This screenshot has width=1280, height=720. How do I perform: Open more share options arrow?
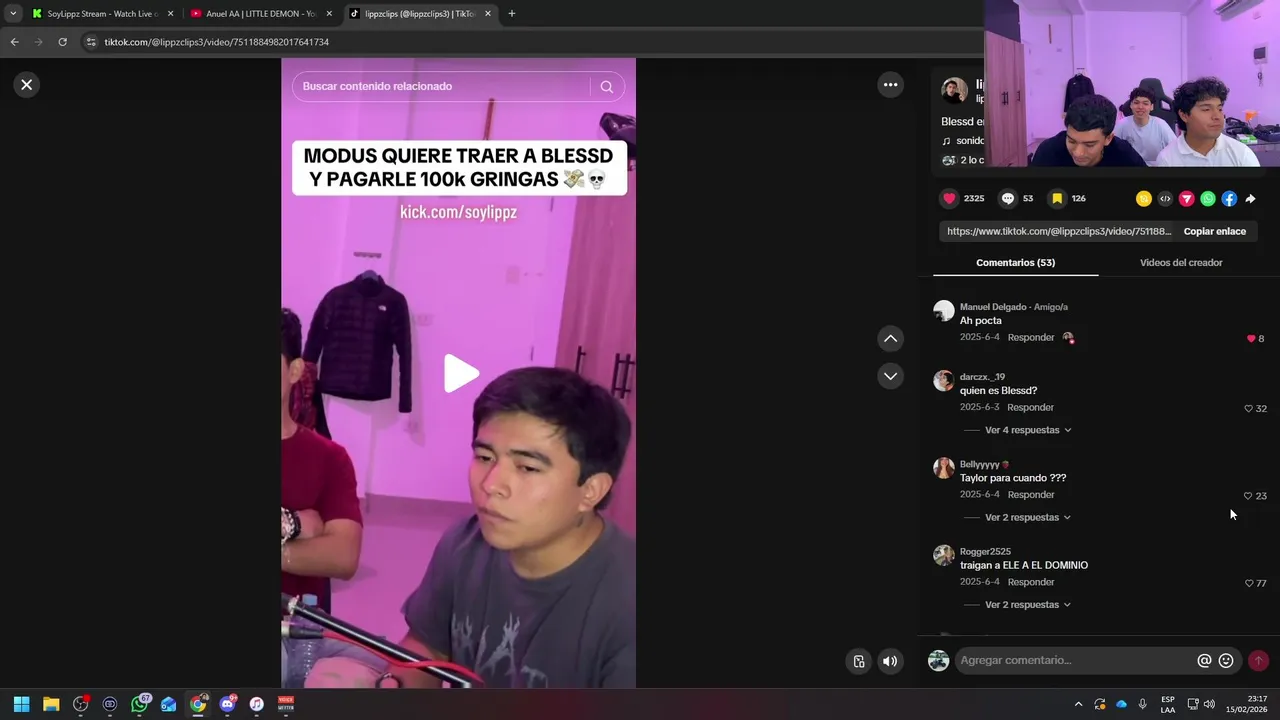1251,199
